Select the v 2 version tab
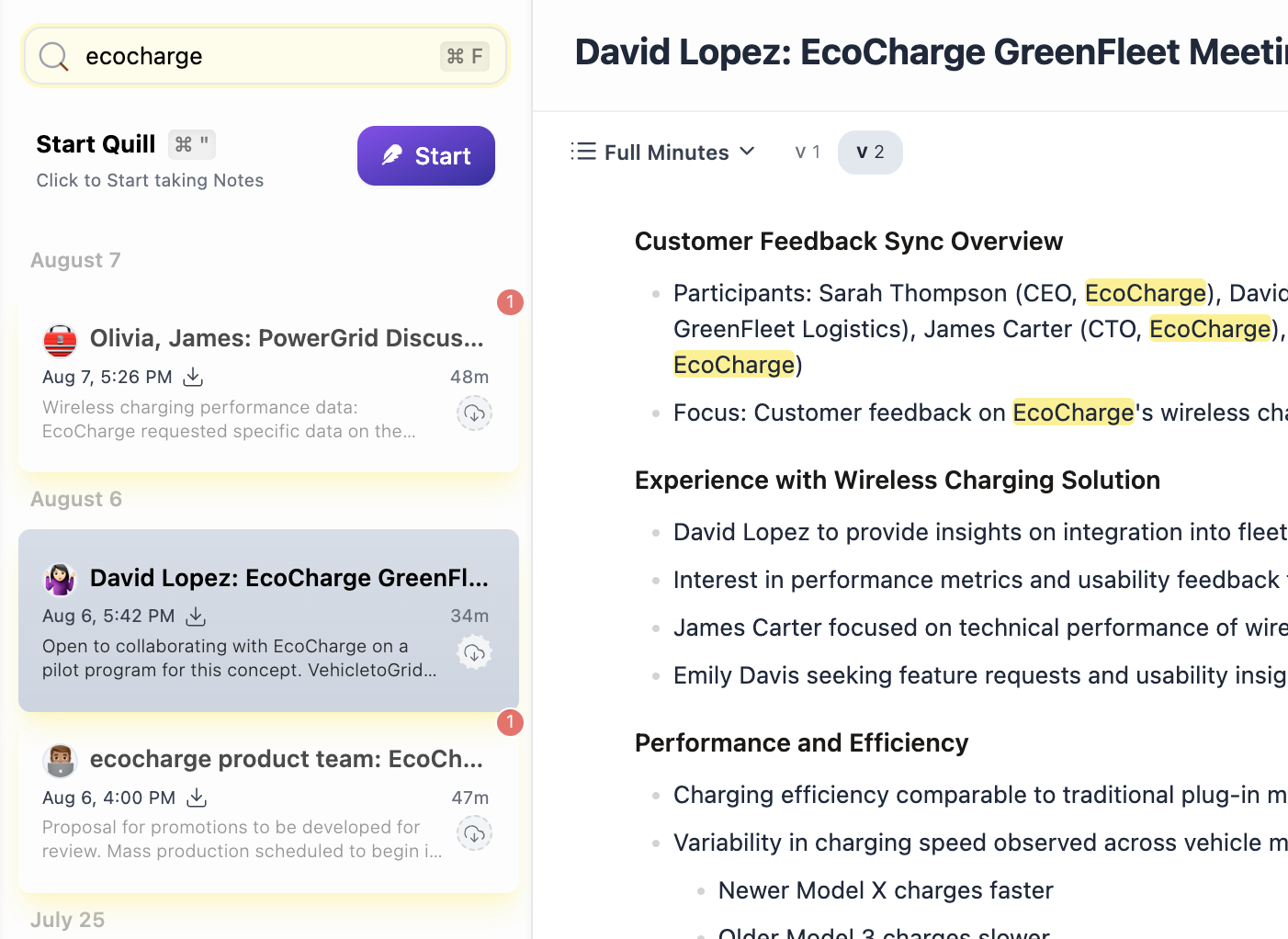The width and height of the screenshot is (1288, 939). pos(870,153)
